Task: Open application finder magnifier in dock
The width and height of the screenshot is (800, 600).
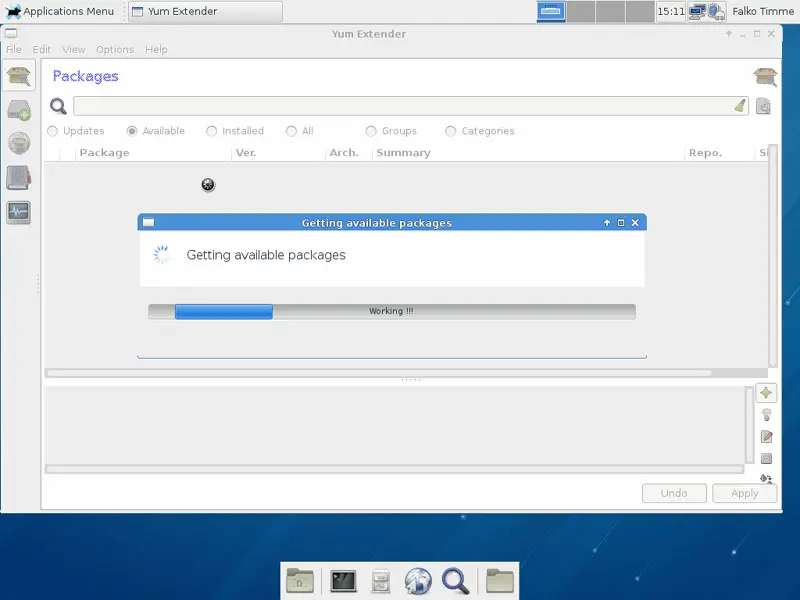Action: [455, 581]
